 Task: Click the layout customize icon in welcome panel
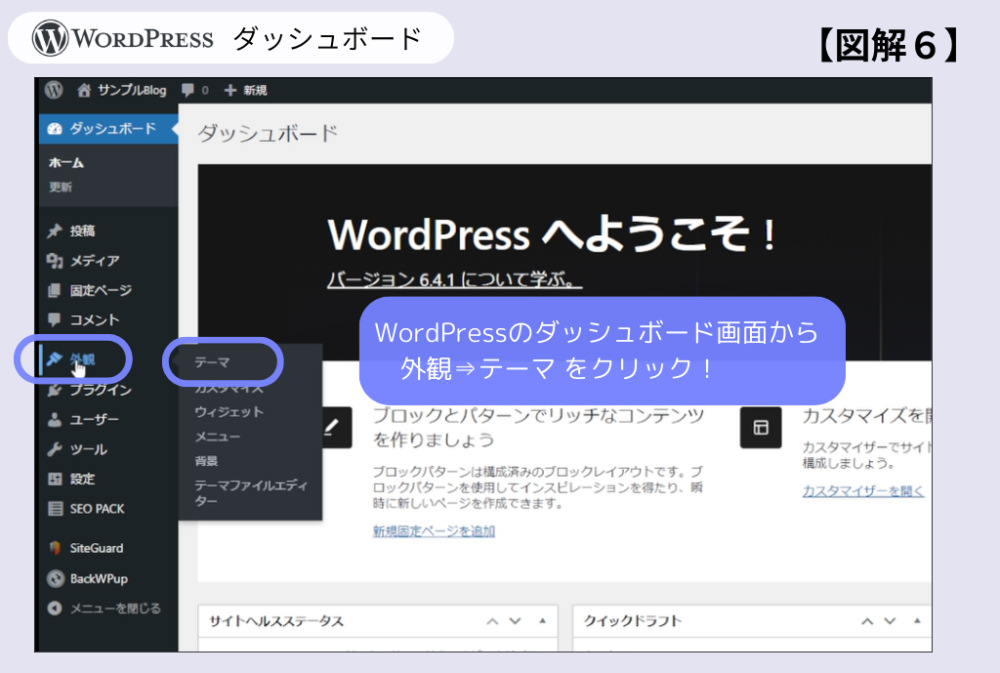pos(761,427)
